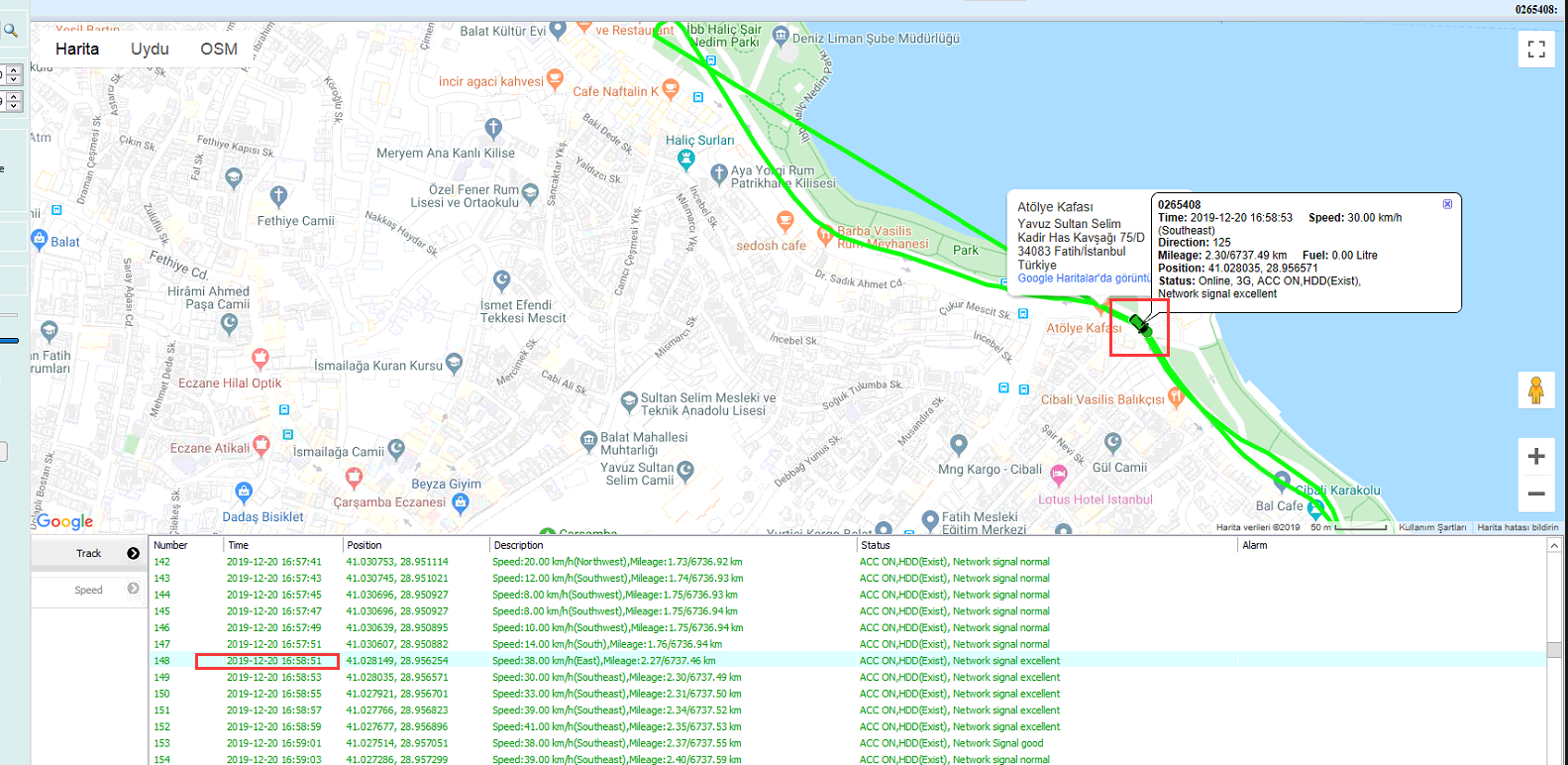
Task: Click the Time column header
Action: click(x=283, y=545)
